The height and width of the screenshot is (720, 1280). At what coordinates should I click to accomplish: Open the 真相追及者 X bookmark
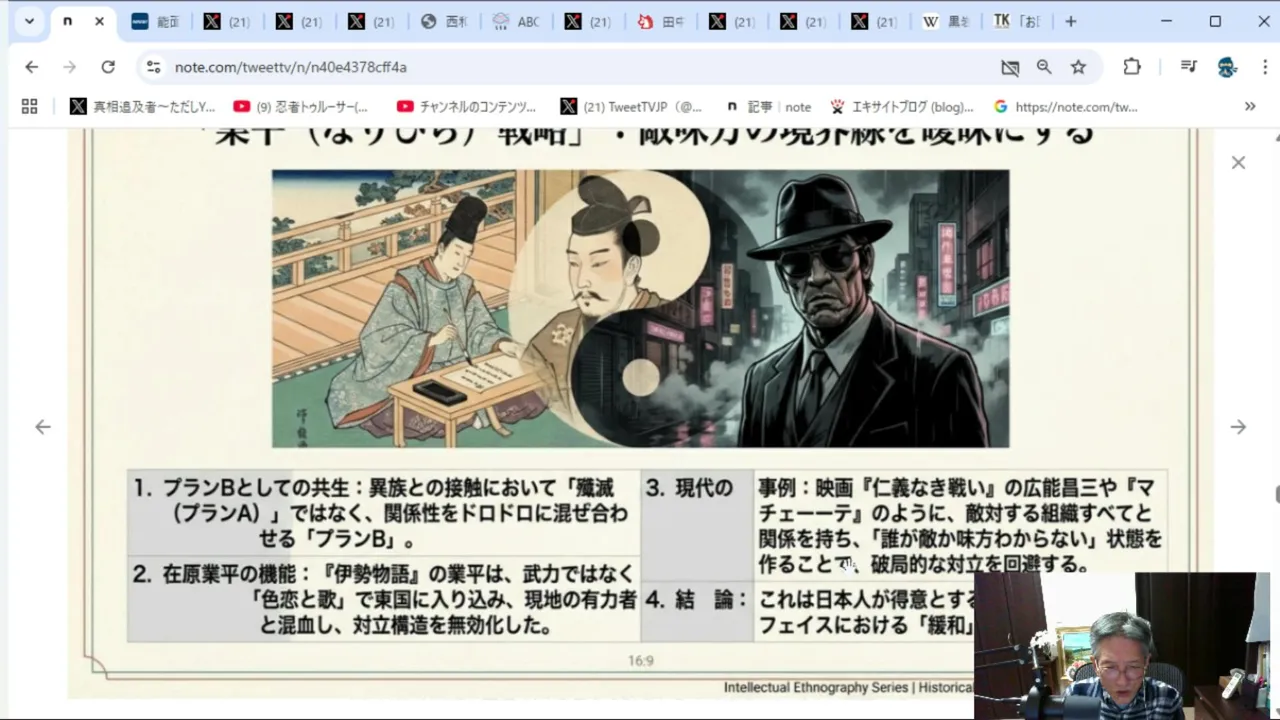(x=142, y=106)
